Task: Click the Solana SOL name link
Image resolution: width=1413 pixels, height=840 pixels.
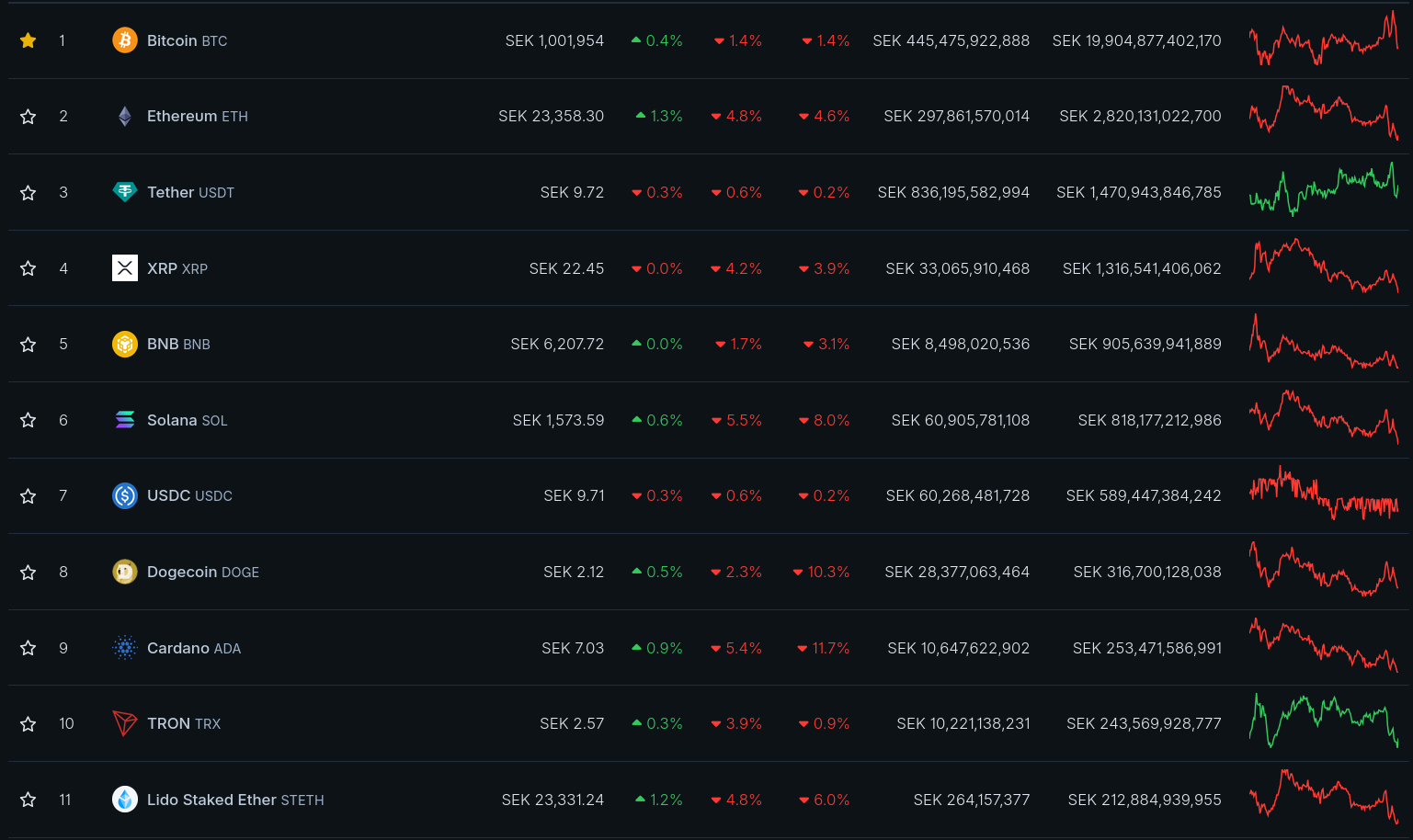Action: [x=187, y=420]
